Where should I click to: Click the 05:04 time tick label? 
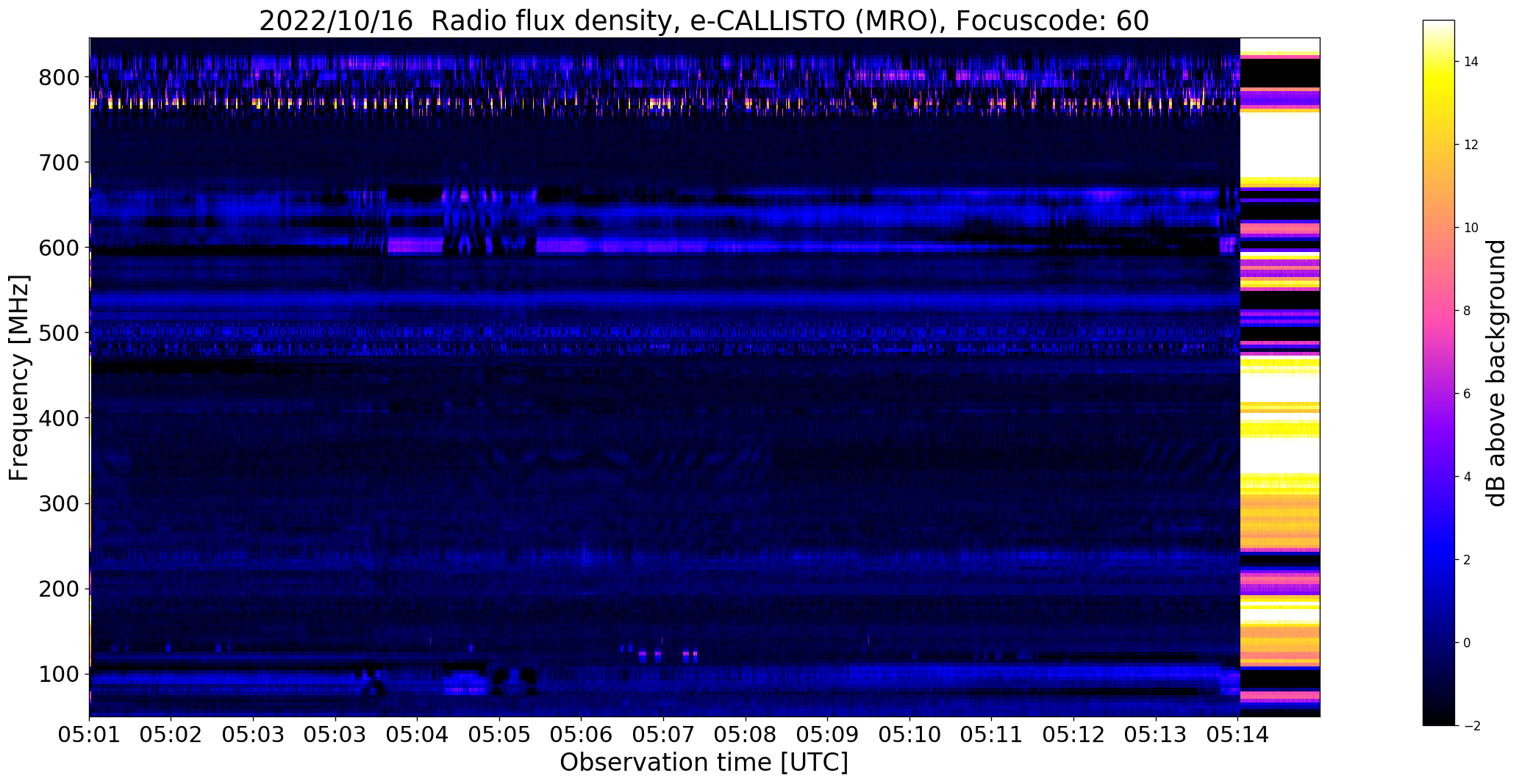tap(418, 735)
